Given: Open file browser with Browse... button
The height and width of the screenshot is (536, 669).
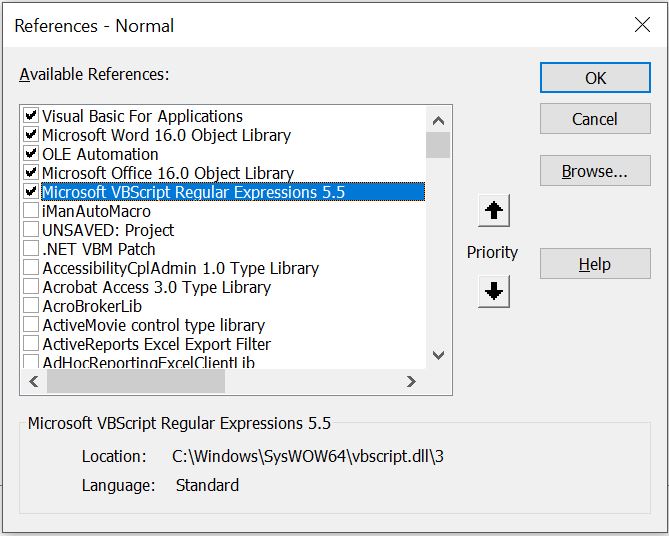Looking at the screenshot, I should click(x=595, y=171).
